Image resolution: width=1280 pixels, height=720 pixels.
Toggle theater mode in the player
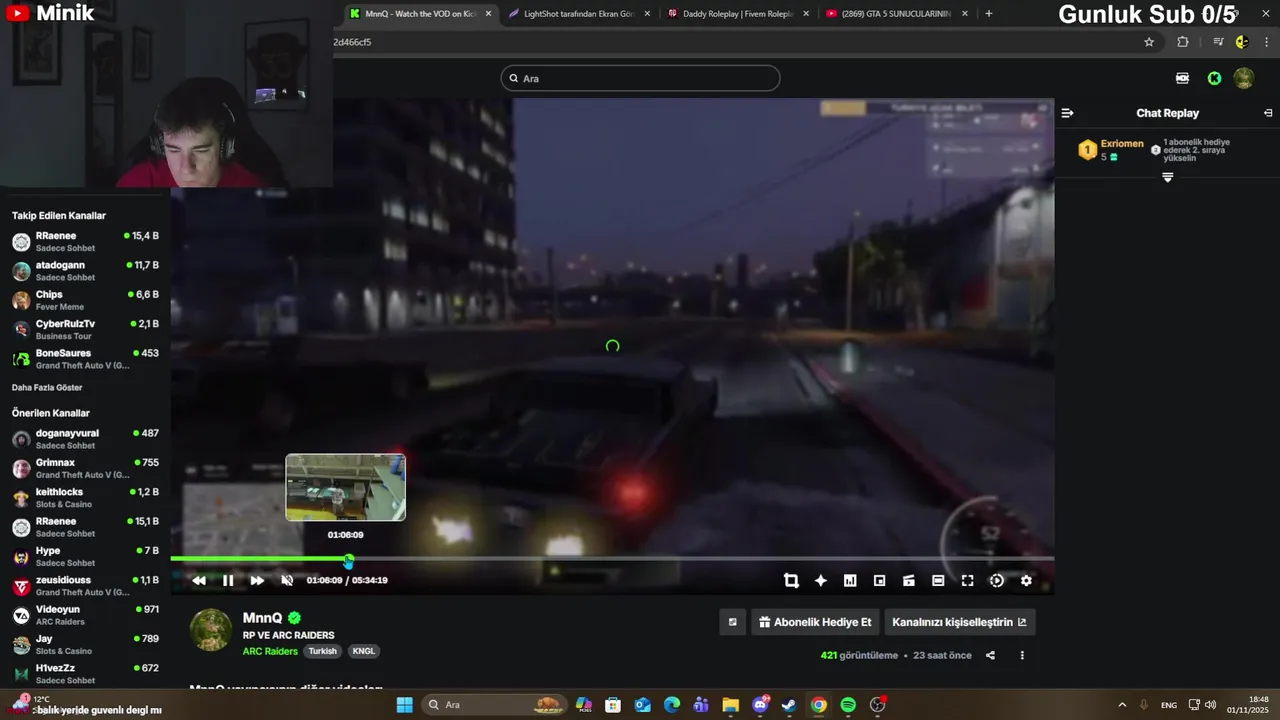point(938,580)
